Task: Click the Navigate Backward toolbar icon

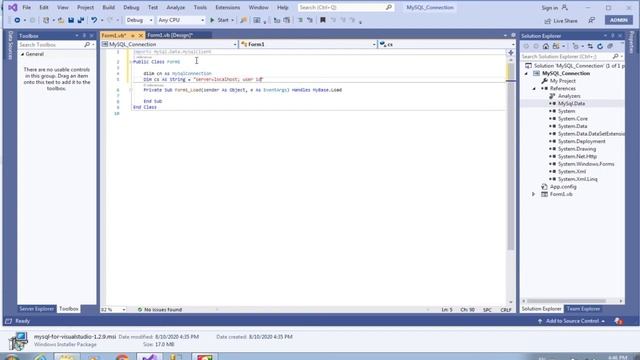Action: point(17,20)
